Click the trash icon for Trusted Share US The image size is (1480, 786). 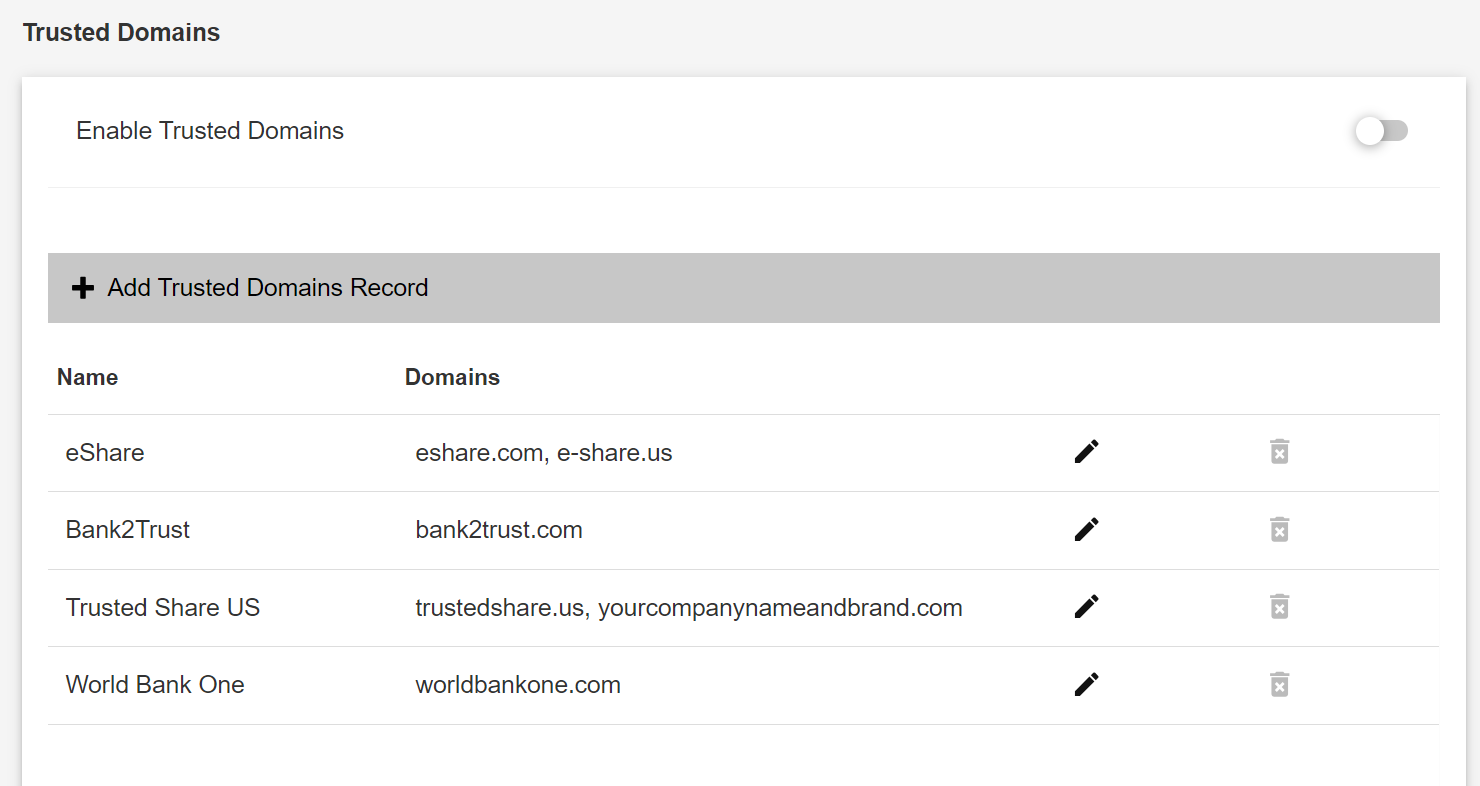[x=1279, y=607]
